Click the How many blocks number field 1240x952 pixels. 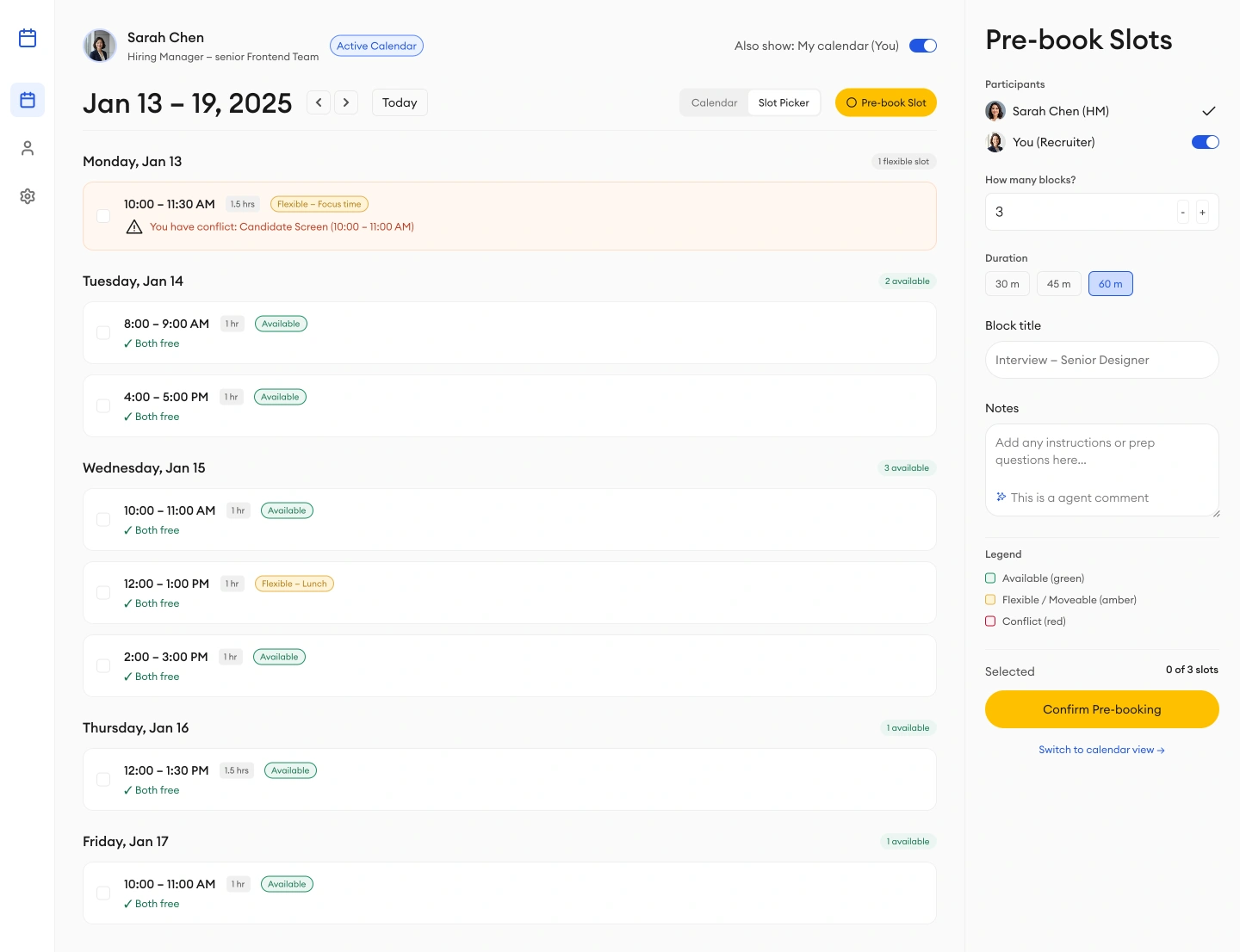point(1102,212)
